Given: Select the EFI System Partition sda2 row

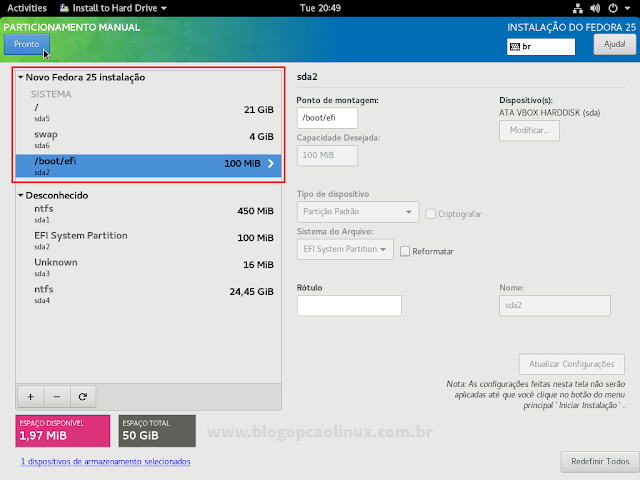Looking at the screenshot, I should [x=149, y=241].
